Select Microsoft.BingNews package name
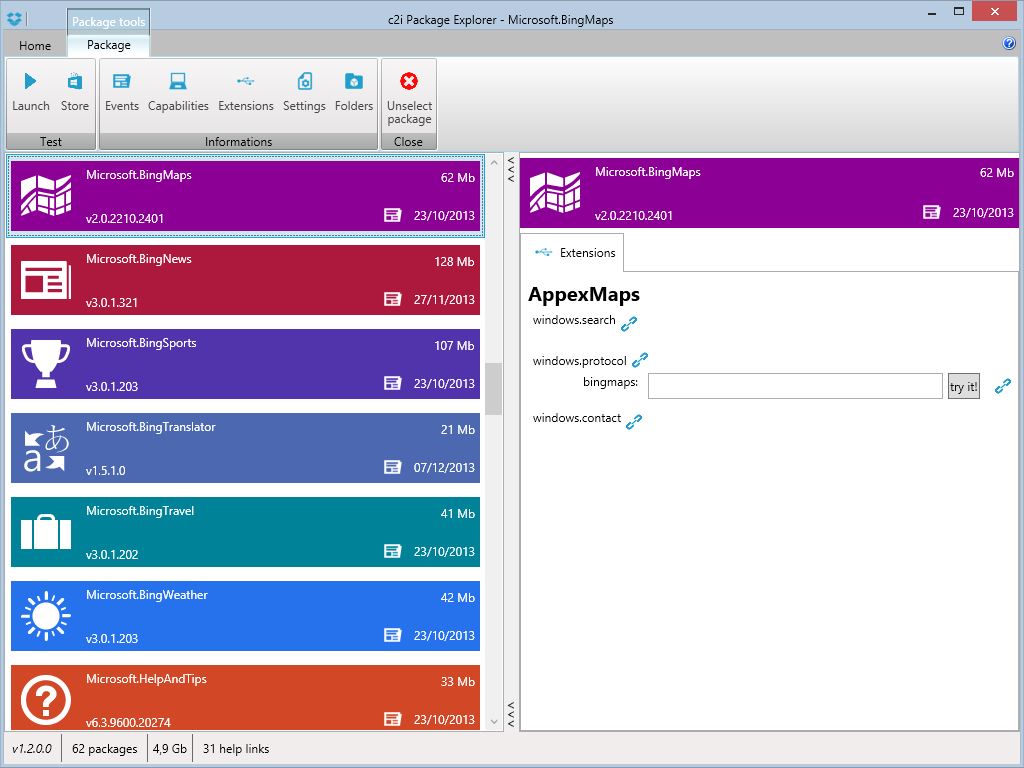Image resolution: width=1024 pixels, height=768 pixels. tap(138, 259)
